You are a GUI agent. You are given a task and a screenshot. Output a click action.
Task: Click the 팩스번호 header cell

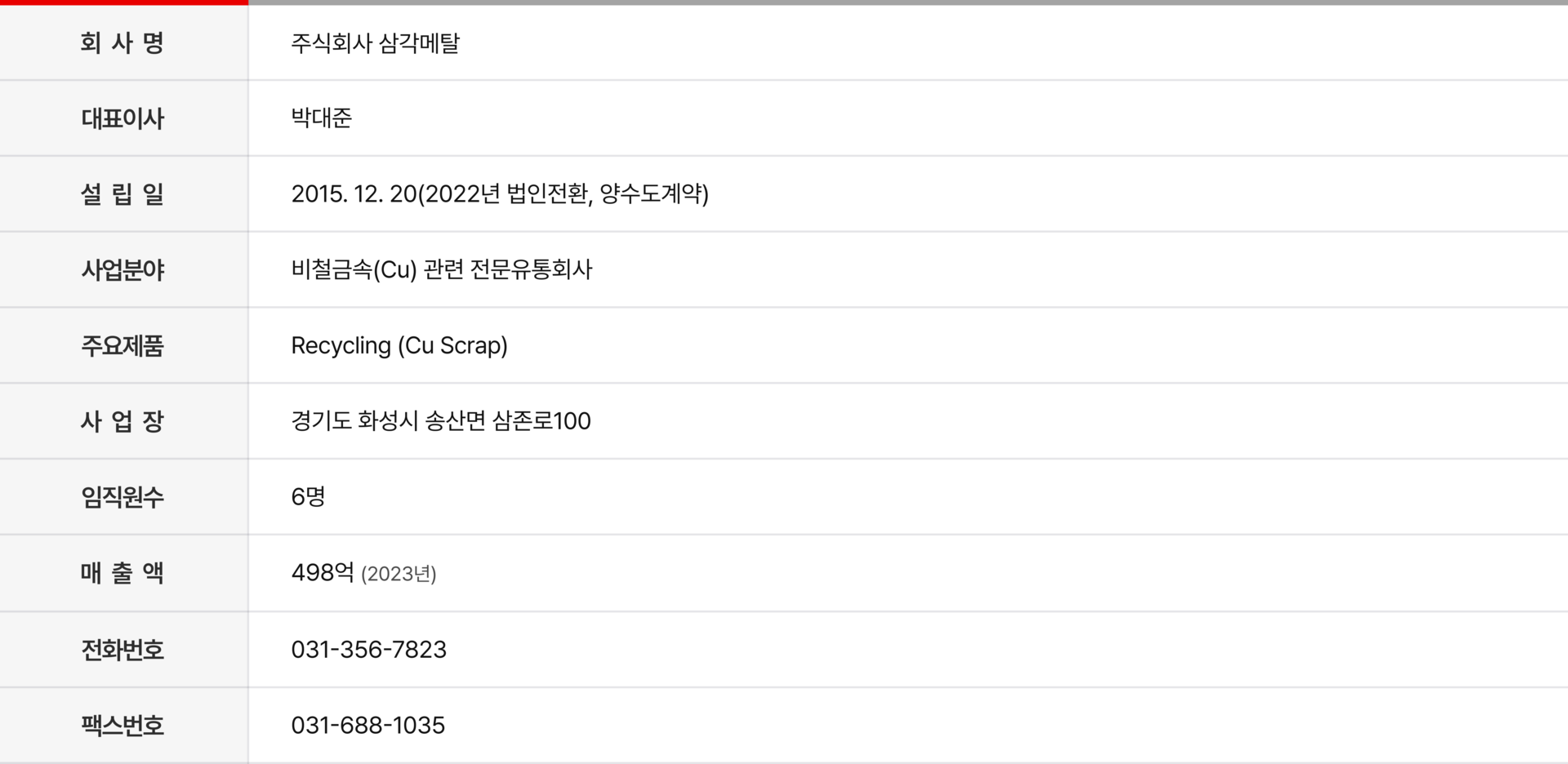(122, 726)
